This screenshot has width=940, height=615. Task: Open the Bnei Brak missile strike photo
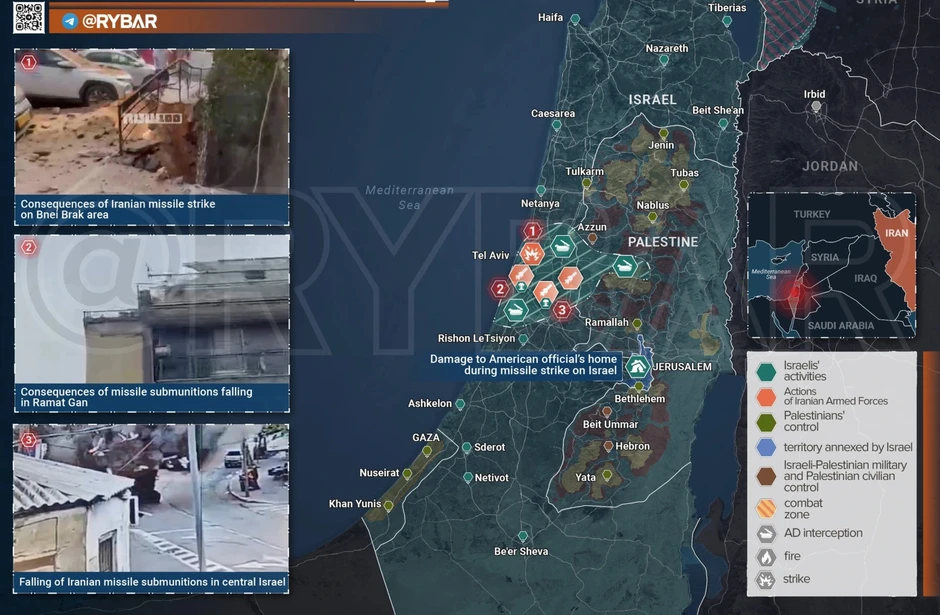(x=152, y=122)
